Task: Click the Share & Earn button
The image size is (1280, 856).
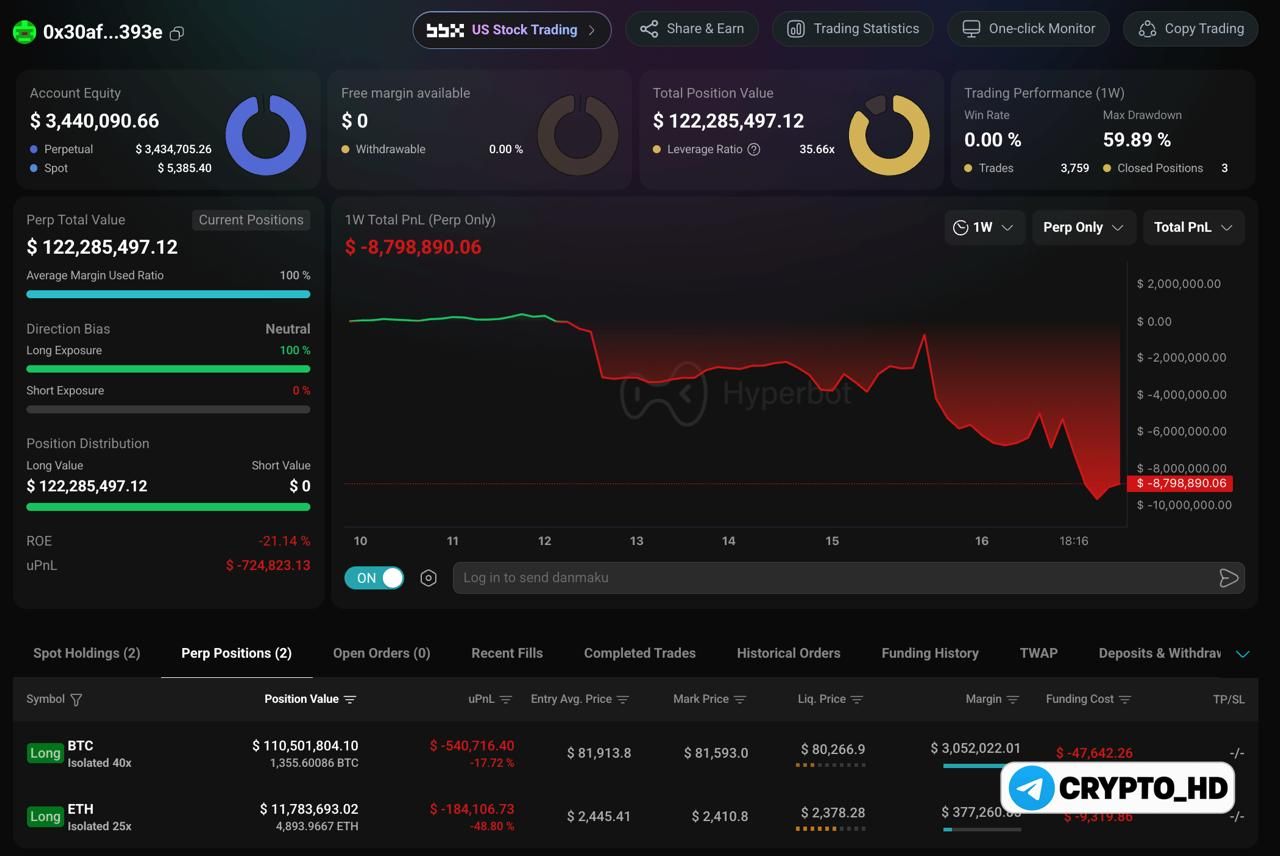Action: 692,29
